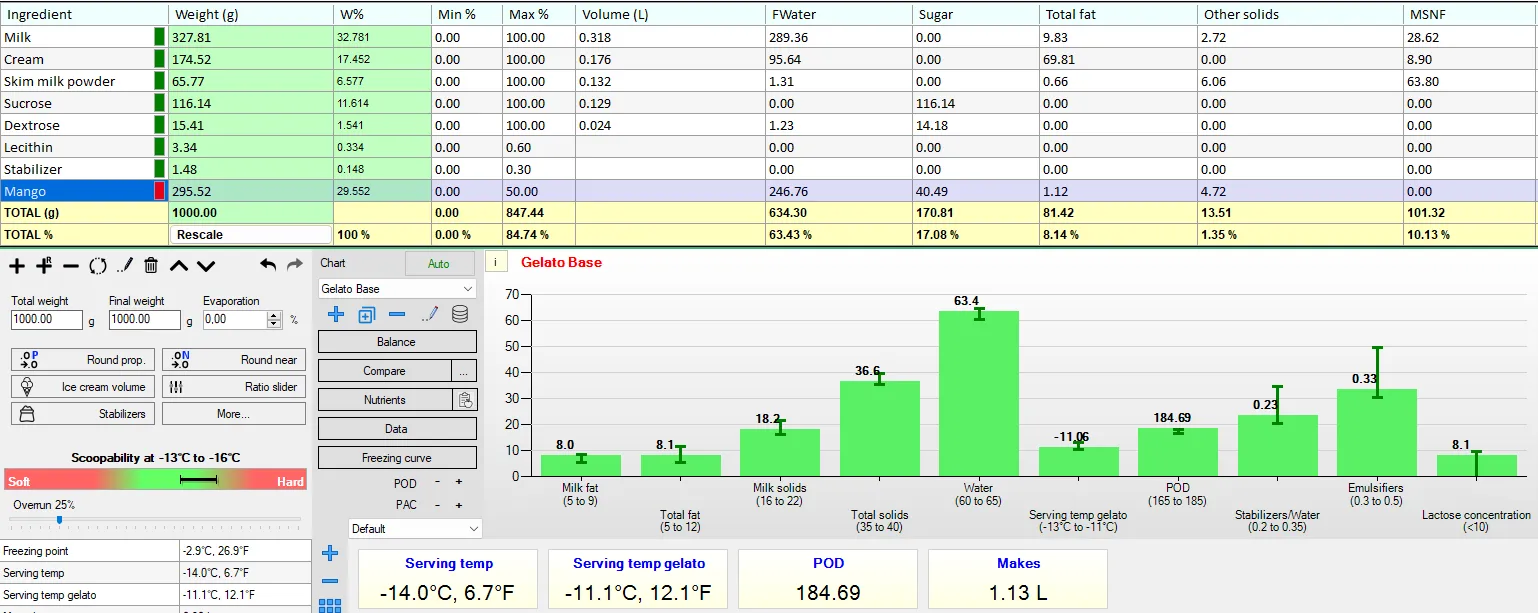Click the undo arrow icon
The width and height of the screenshot is (1538, 613).
[267, 265]
